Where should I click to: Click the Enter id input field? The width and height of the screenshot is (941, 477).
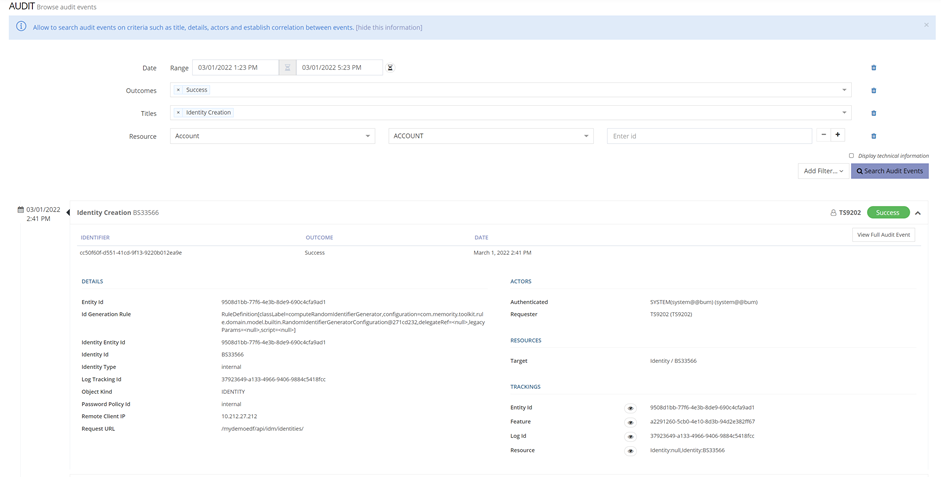pyautogui.click(x=708, y=136)
